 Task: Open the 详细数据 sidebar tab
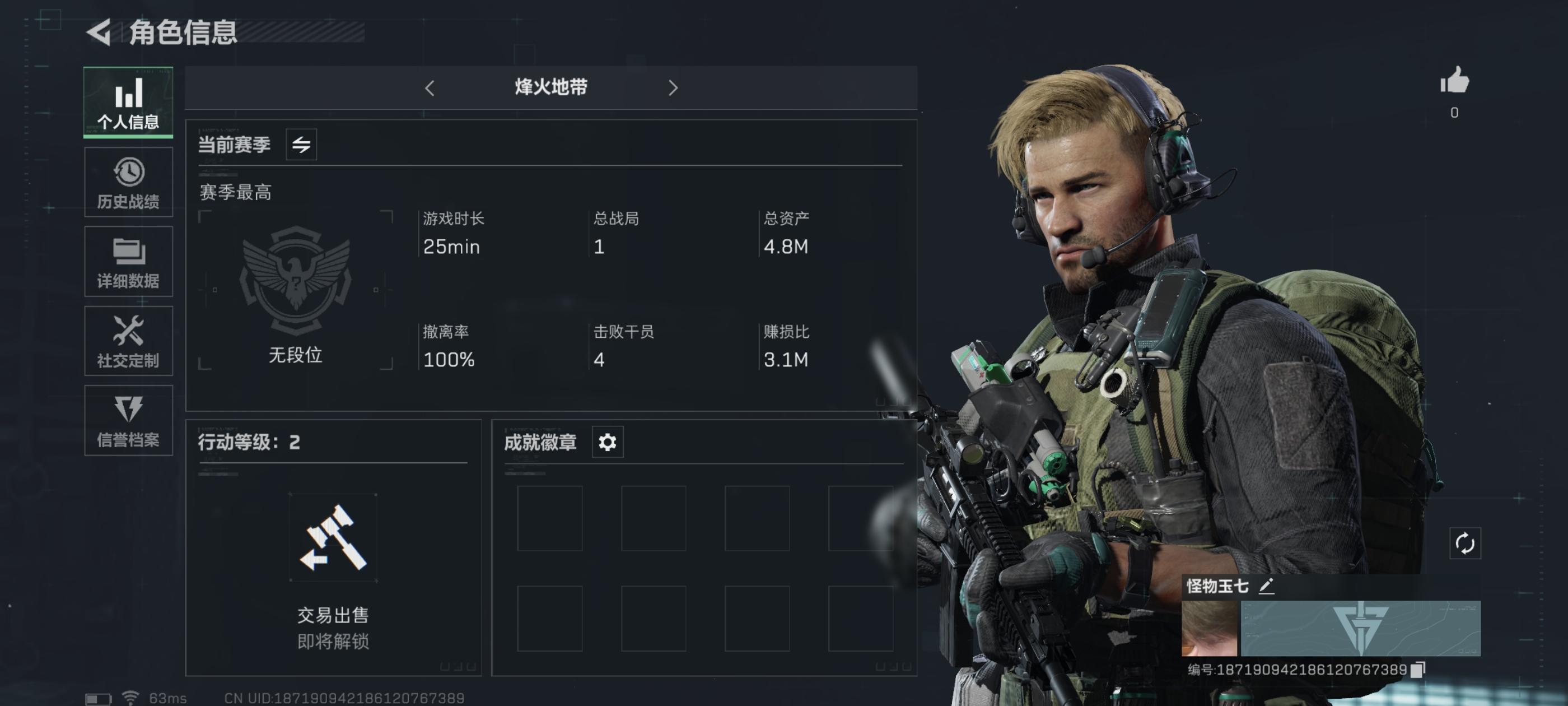tap(128, 261)
